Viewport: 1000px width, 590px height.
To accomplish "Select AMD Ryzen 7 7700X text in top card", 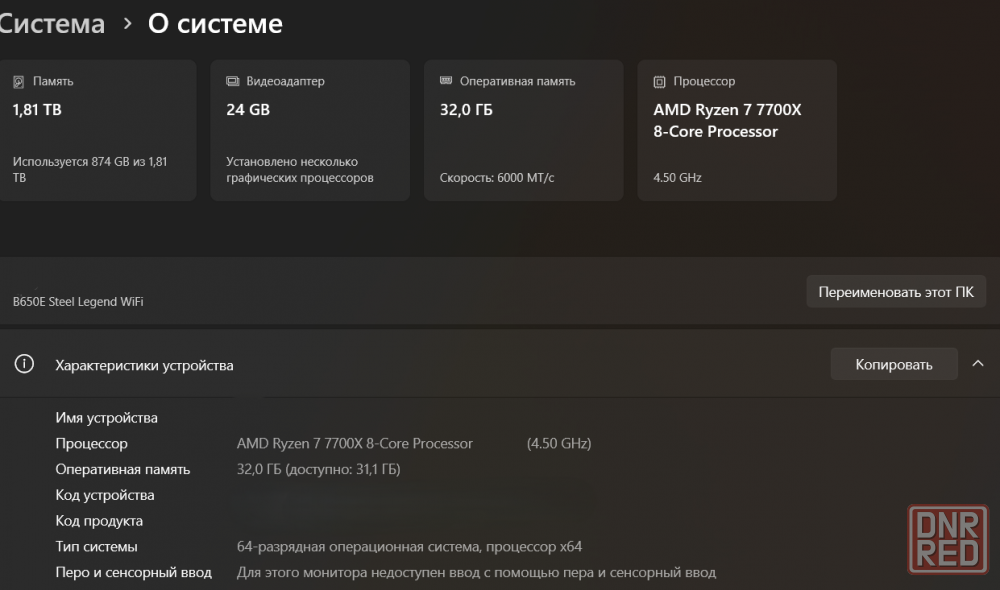I will (727, 120).
